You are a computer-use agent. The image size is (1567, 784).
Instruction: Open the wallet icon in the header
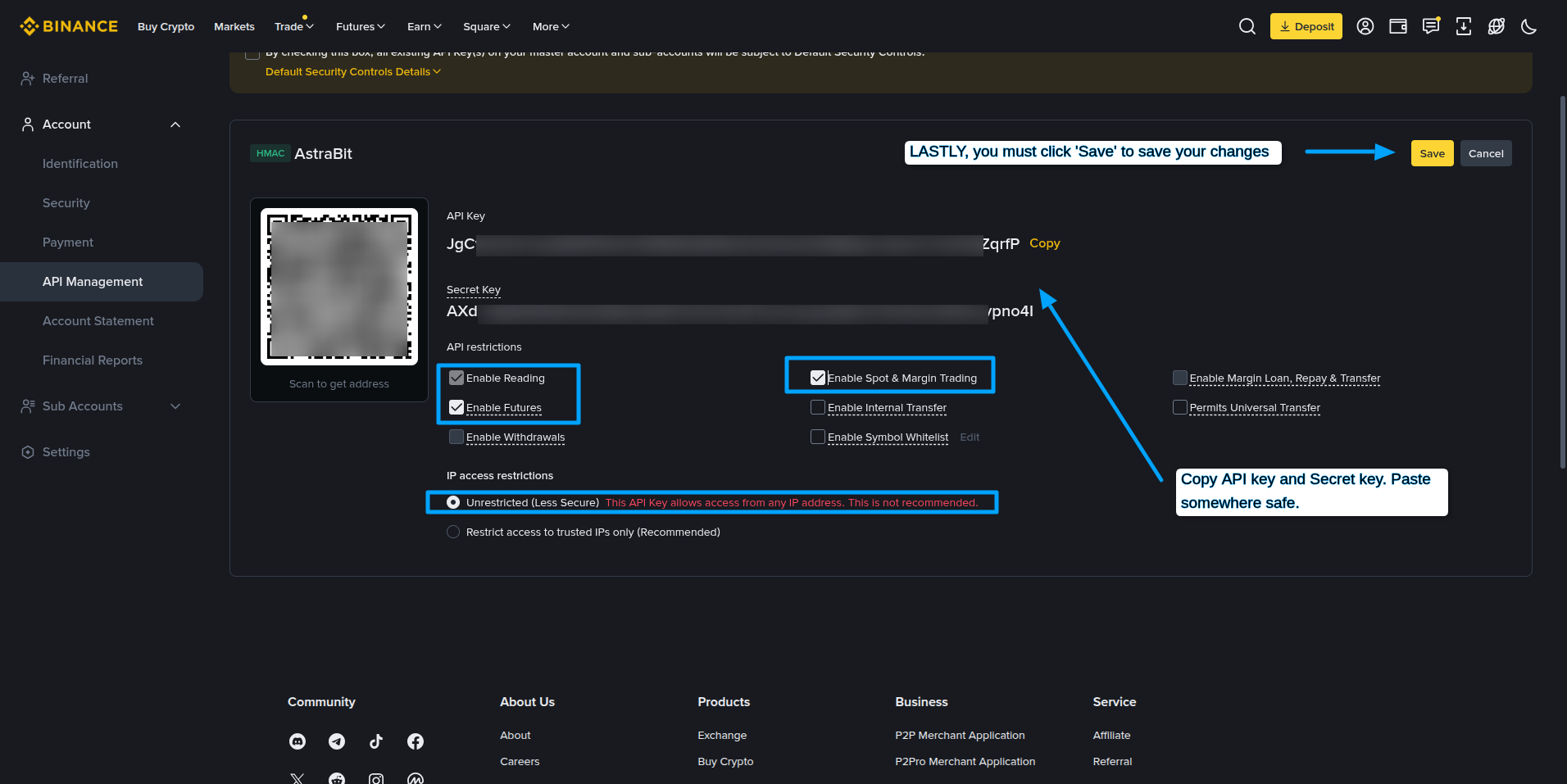[x=1398, y=26]
